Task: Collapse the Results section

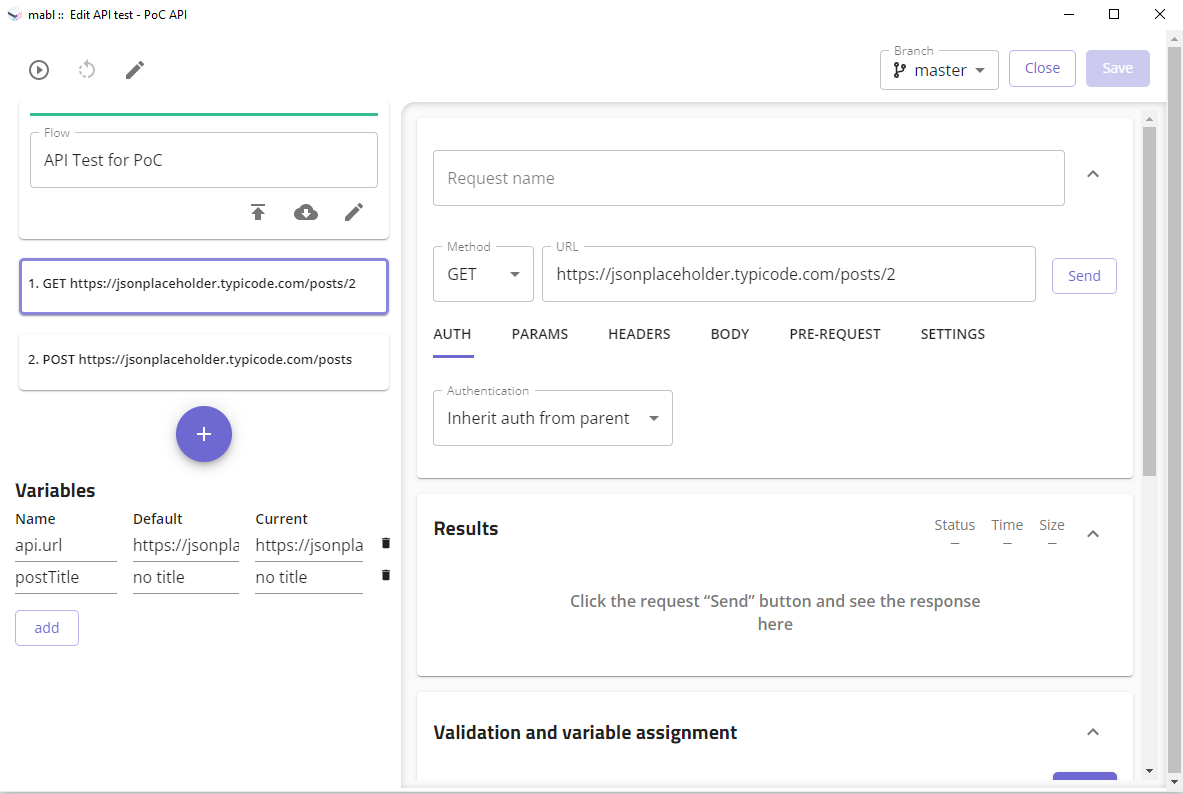Action: point(1093,534)
